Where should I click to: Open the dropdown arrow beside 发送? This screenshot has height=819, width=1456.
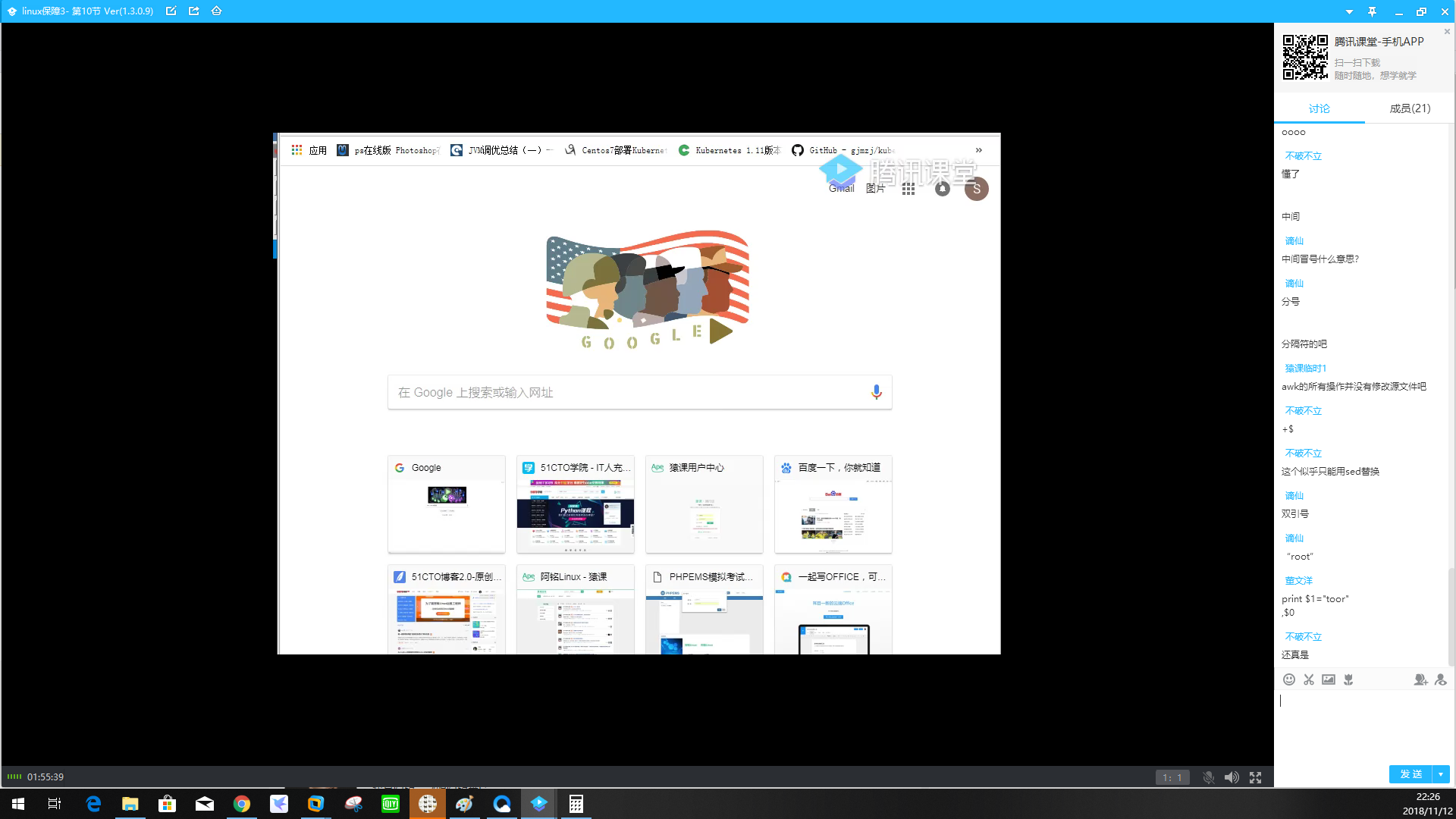pos(1441,774)
